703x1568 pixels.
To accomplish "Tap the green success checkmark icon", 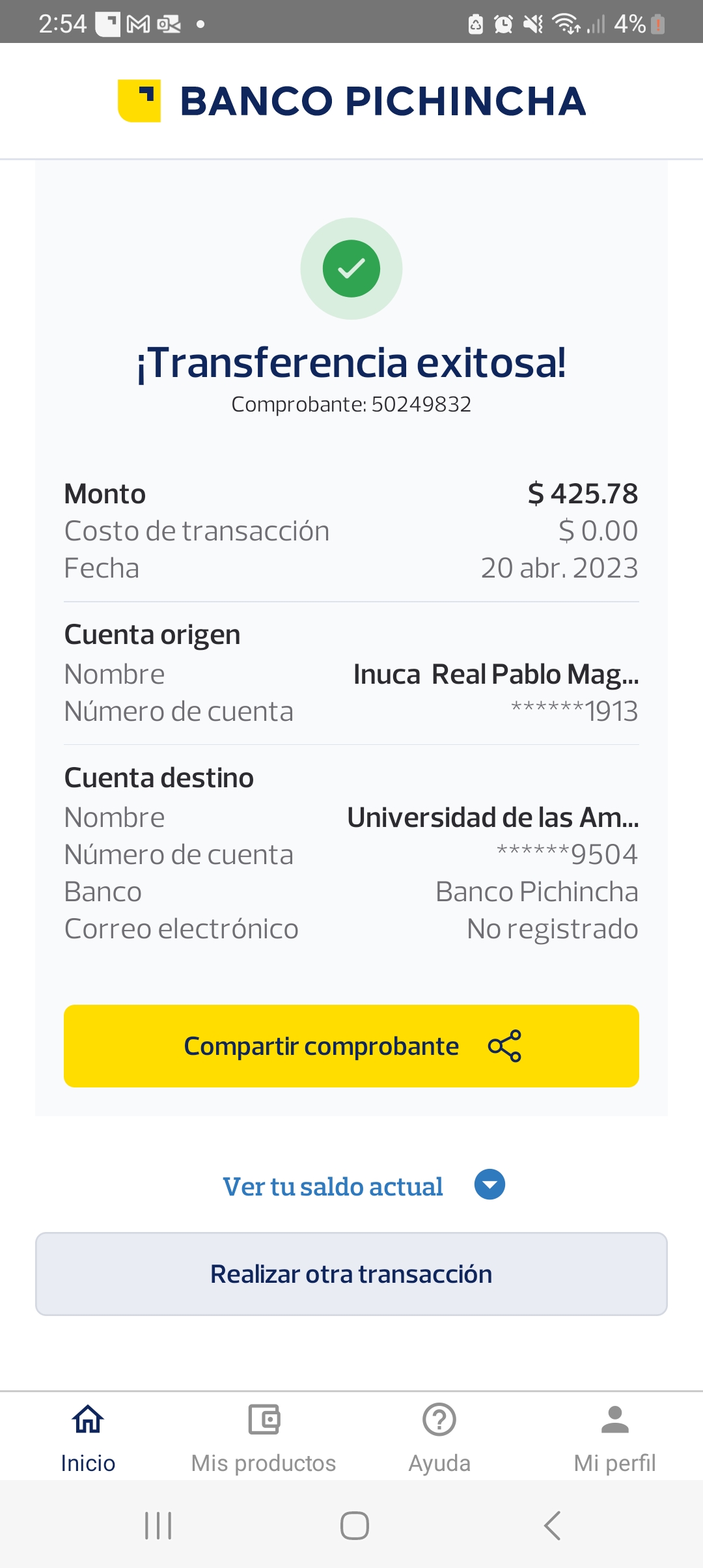I will pos(351,268).
